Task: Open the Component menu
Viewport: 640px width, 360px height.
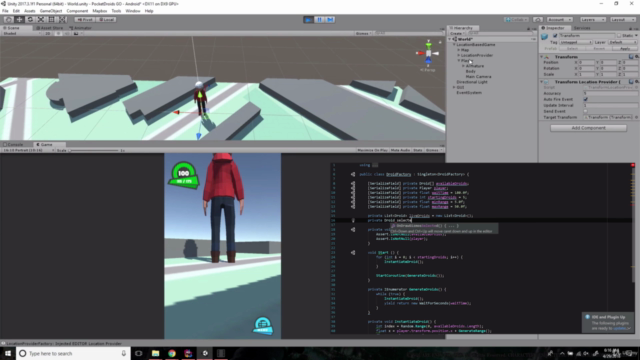Action: [x=77, y=11]
